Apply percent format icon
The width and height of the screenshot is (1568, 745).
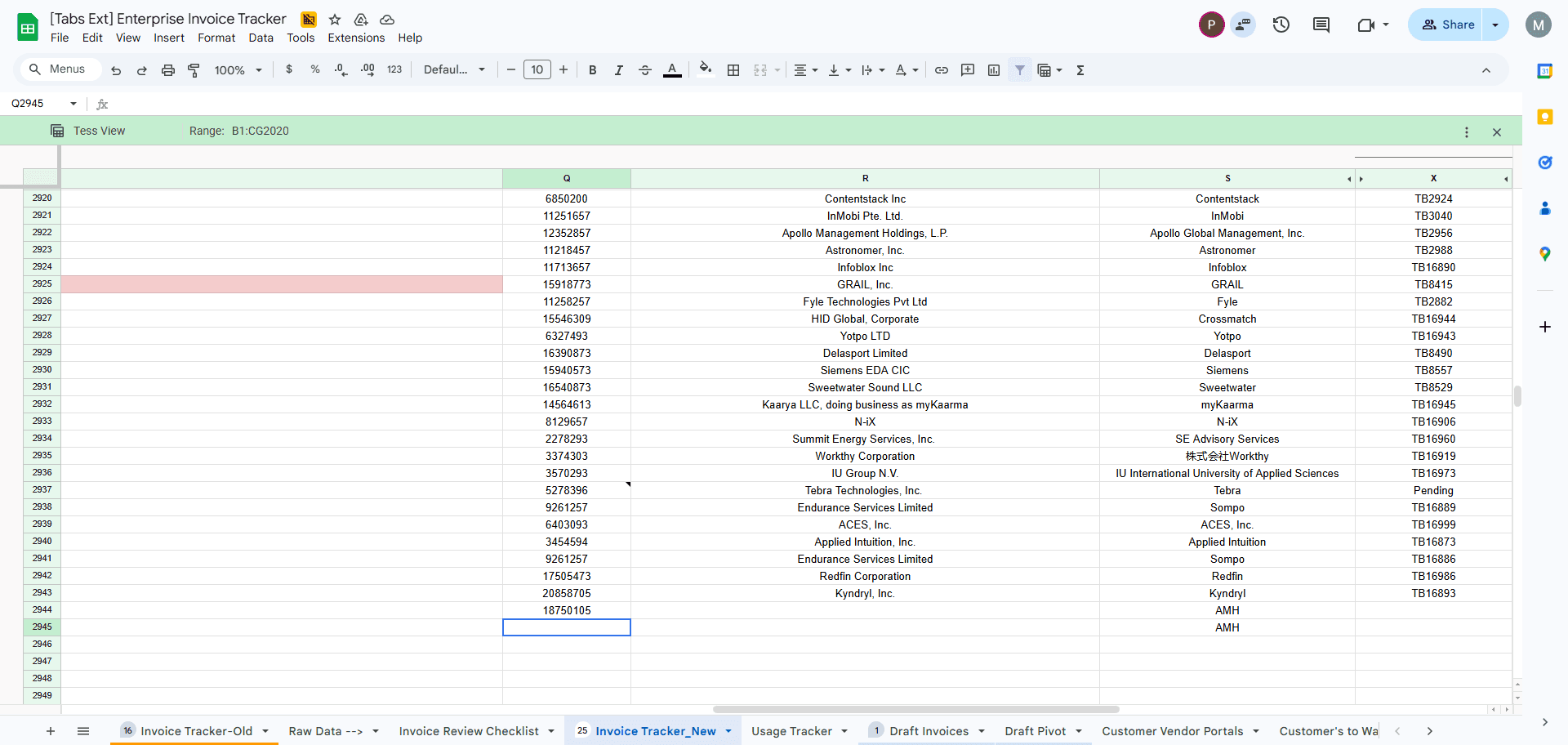pos(315,69)
